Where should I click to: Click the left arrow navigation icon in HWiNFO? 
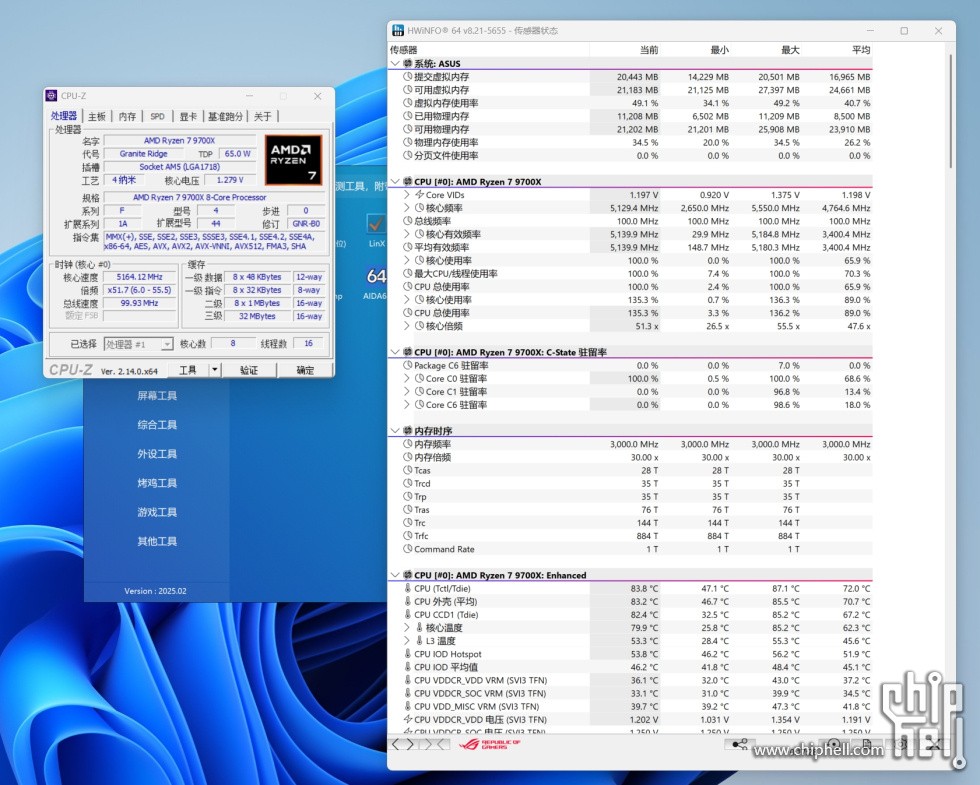(396, 744)
